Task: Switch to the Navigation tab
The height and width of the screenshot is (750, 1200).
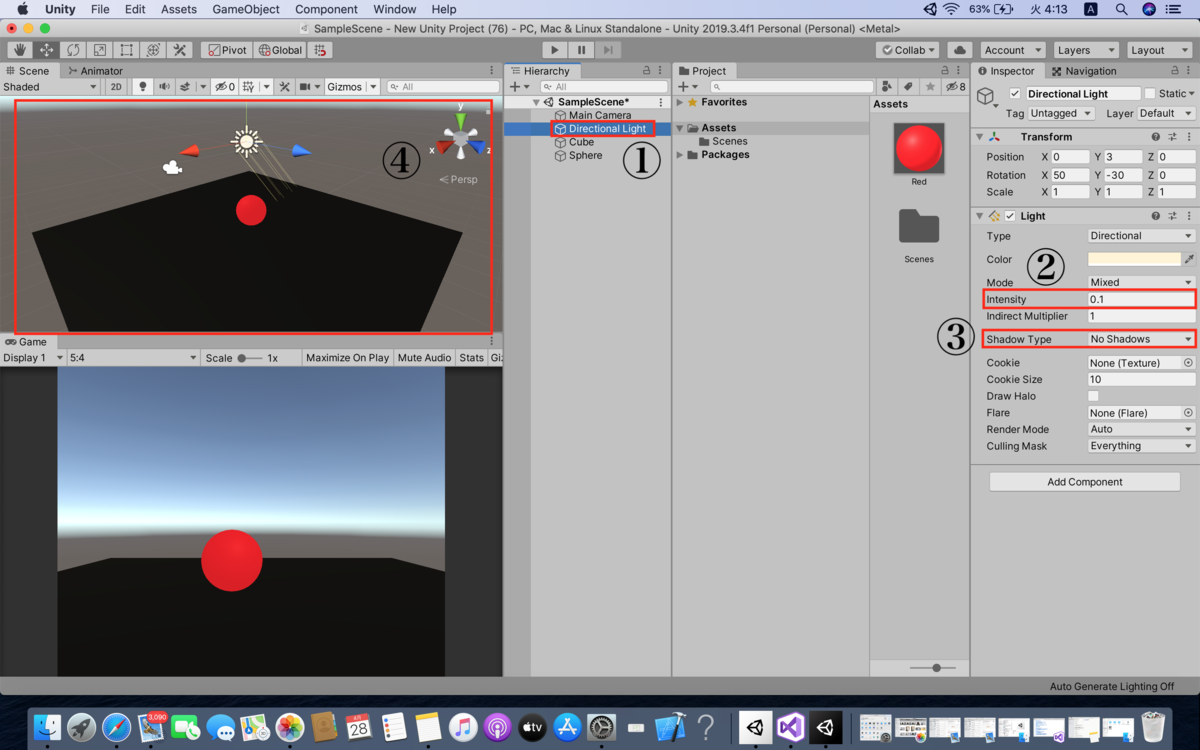Action: tap(1084, 71)
